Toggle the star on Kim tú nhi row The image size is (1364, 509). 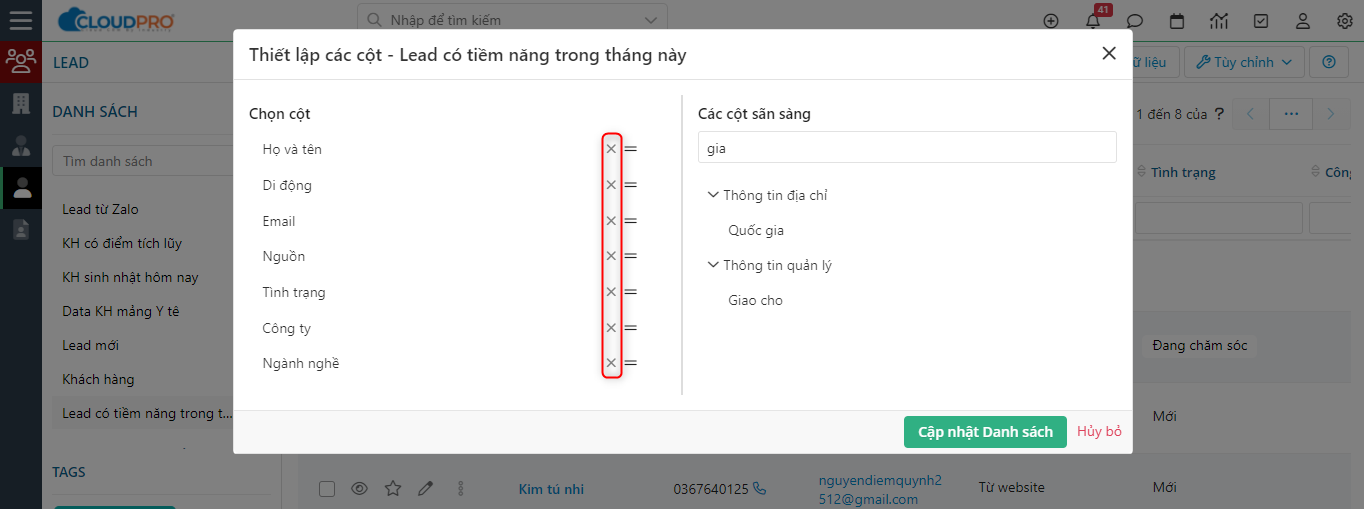393,488
